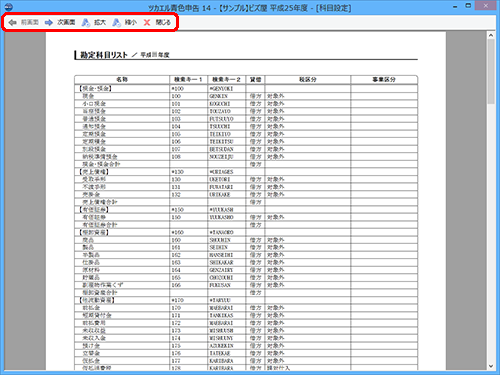
Task: Click the scrollbar down arrow
Action: pos(491,366)
